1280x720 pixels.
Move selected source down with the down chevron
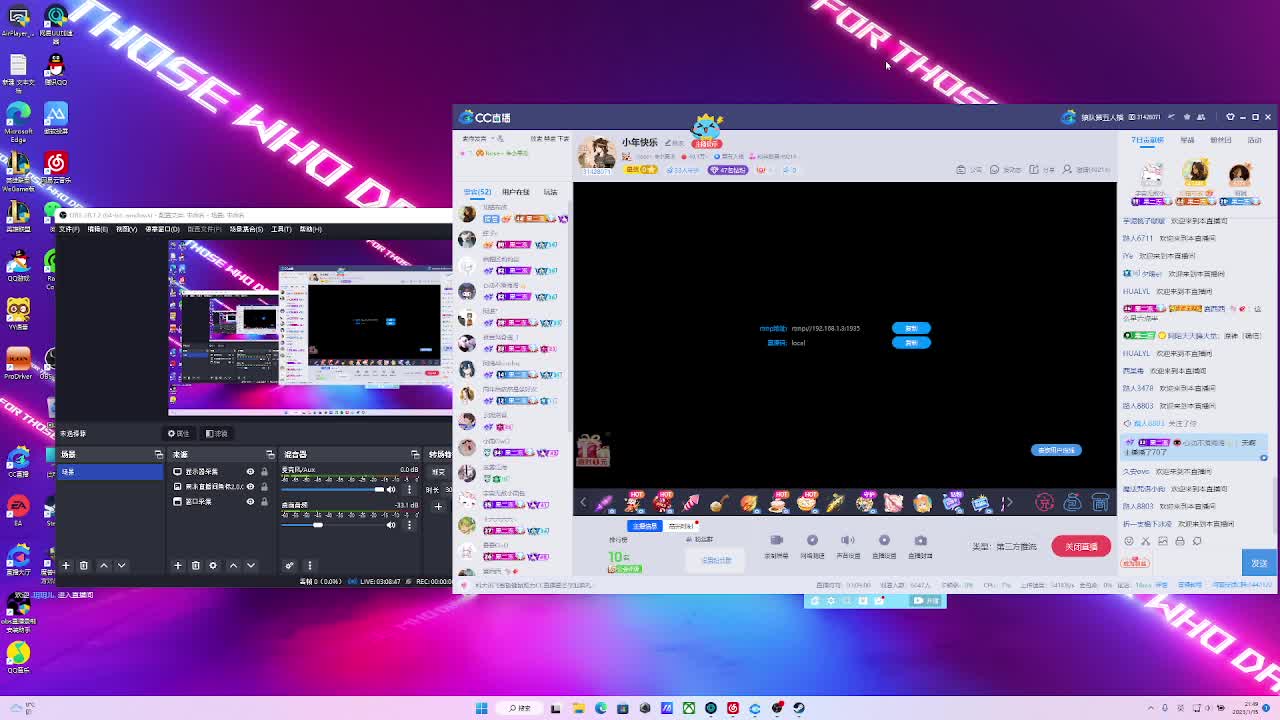(x=251, y=566)
